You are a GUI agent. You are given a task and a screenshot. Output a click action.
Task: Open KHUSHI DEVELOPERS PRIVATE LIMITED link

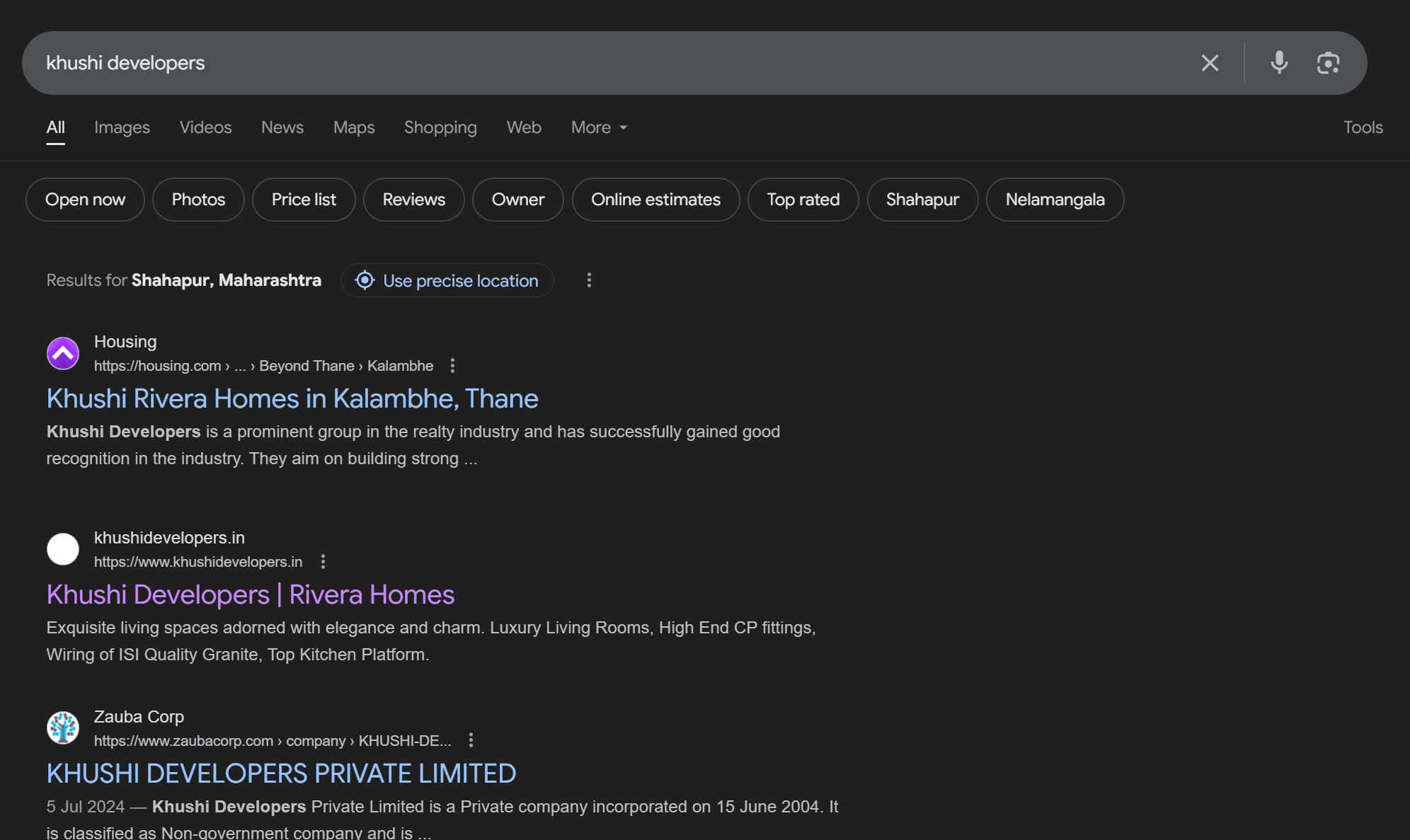click(281, 773)
